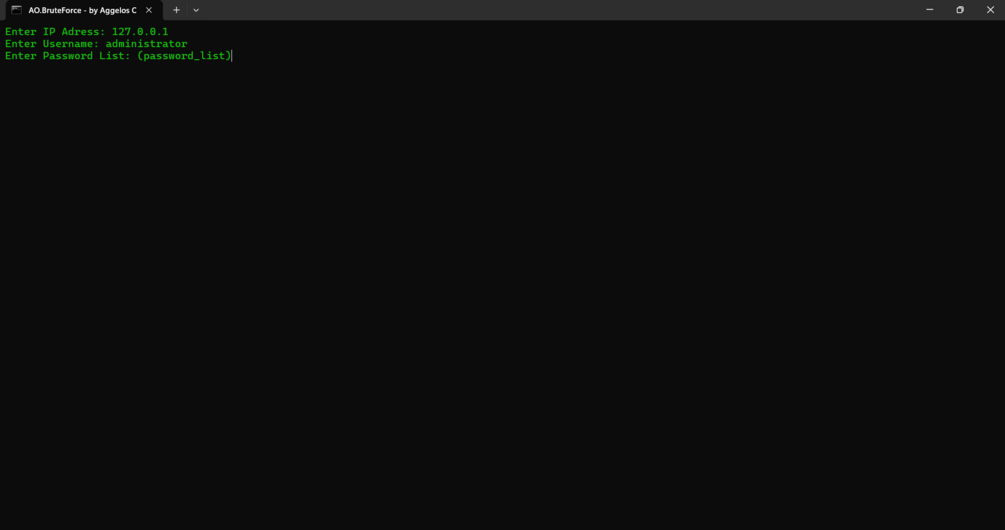The width and height of the screenshot is (1005, 530).
Task: Click the Username: label on the second line
Action: [71, 44]
